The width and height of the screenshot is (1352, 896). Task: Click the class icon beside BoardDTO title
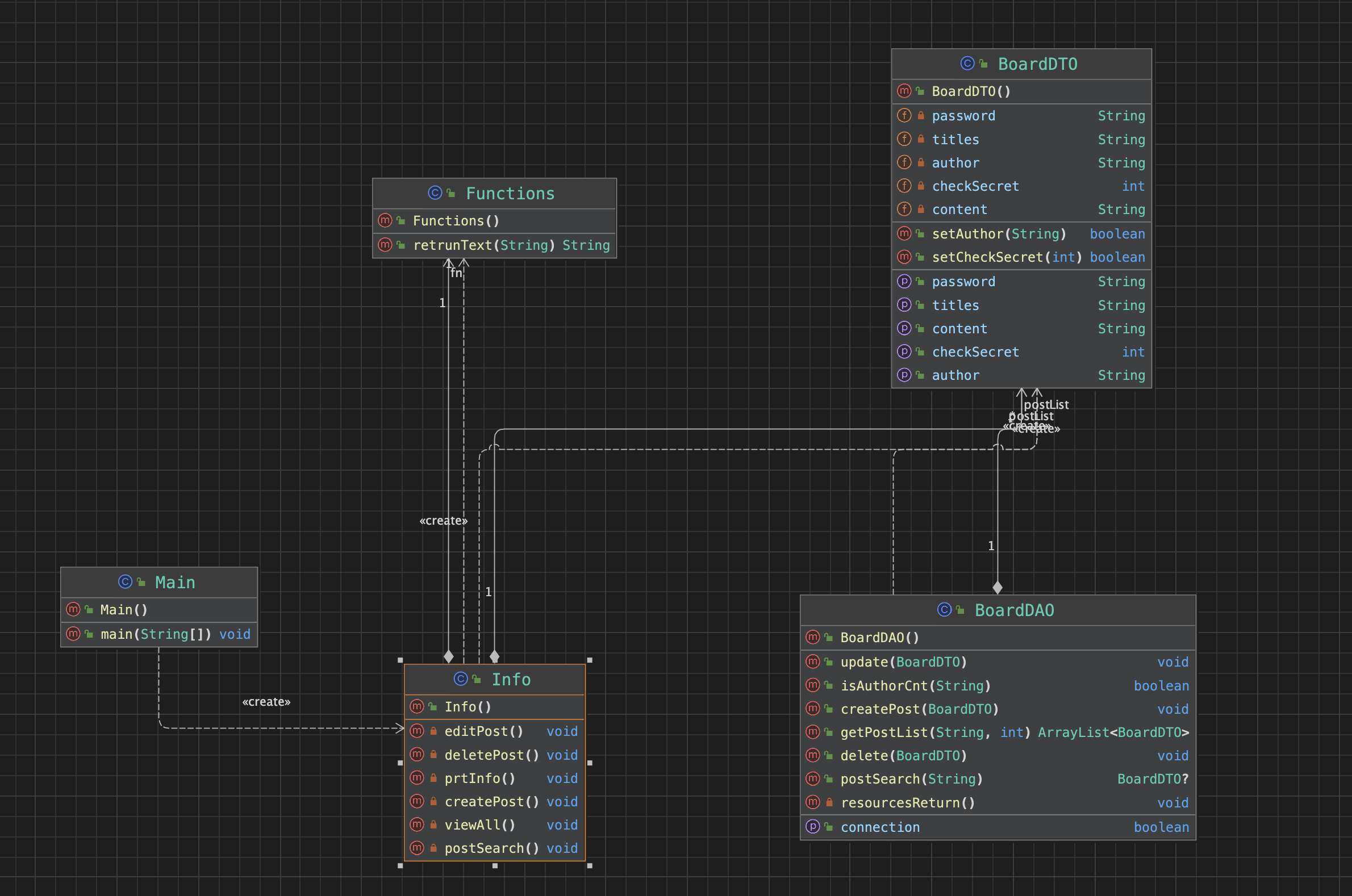click(967, 64)
